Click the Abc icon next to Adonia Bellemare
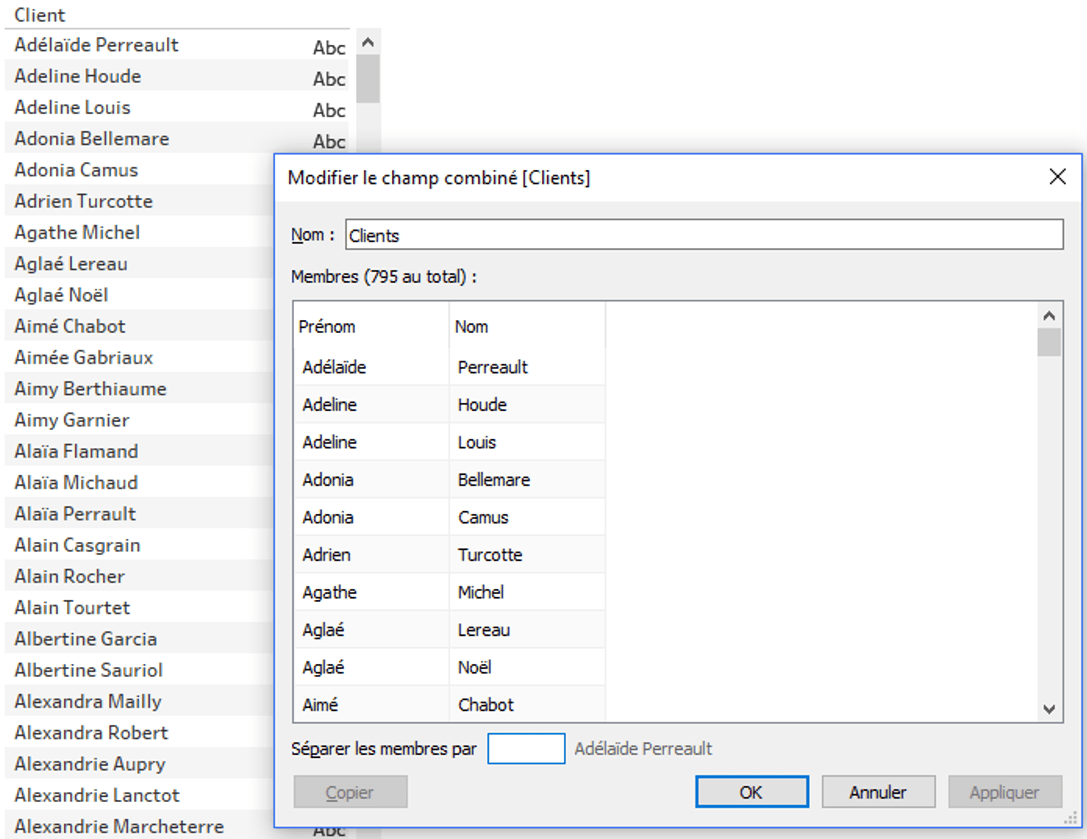 click(329, 141)
